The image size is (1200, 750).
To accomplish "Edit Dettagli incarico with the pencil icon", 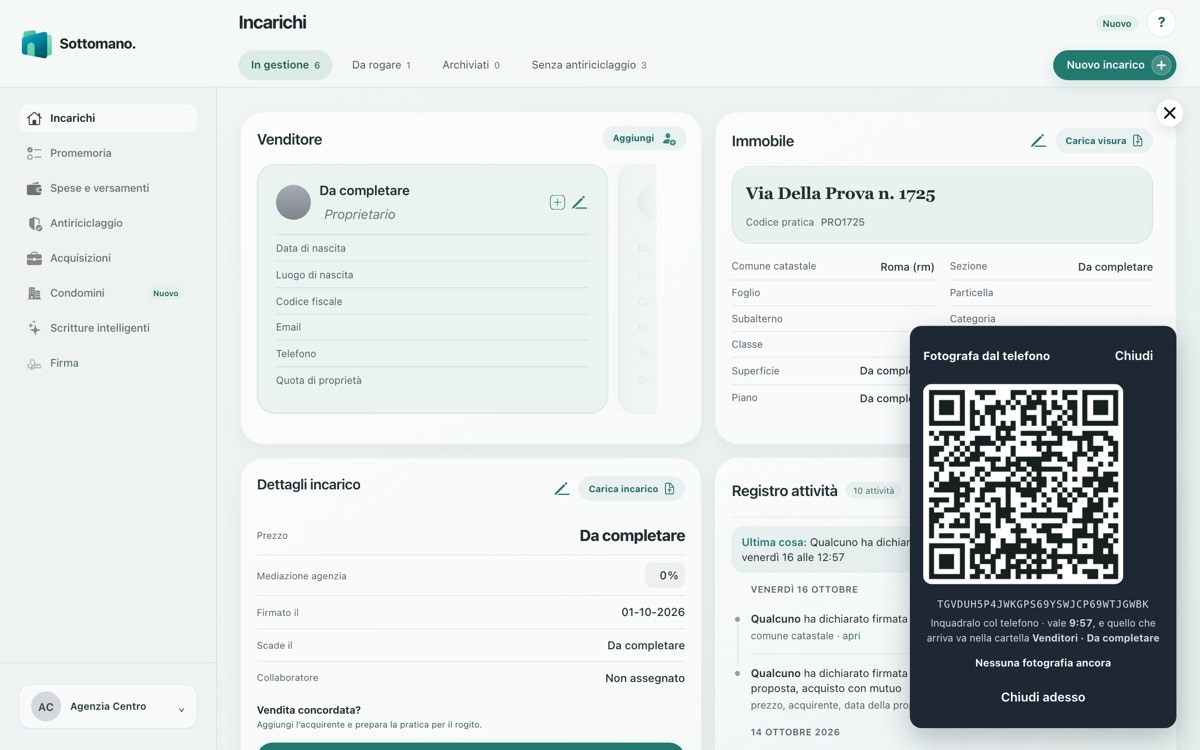I will (562, 489).
